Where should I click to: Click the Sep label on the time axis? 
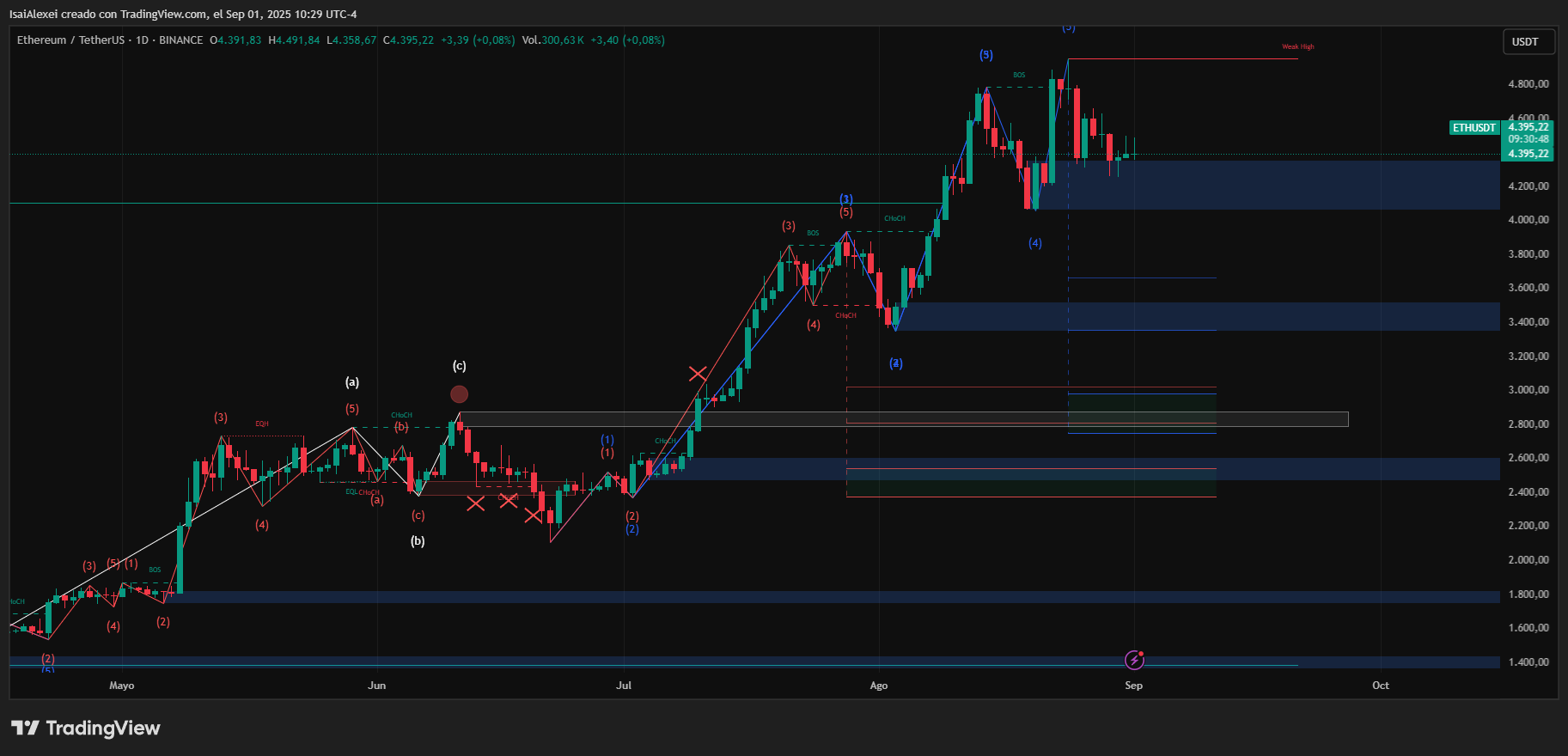(1133, 686)
